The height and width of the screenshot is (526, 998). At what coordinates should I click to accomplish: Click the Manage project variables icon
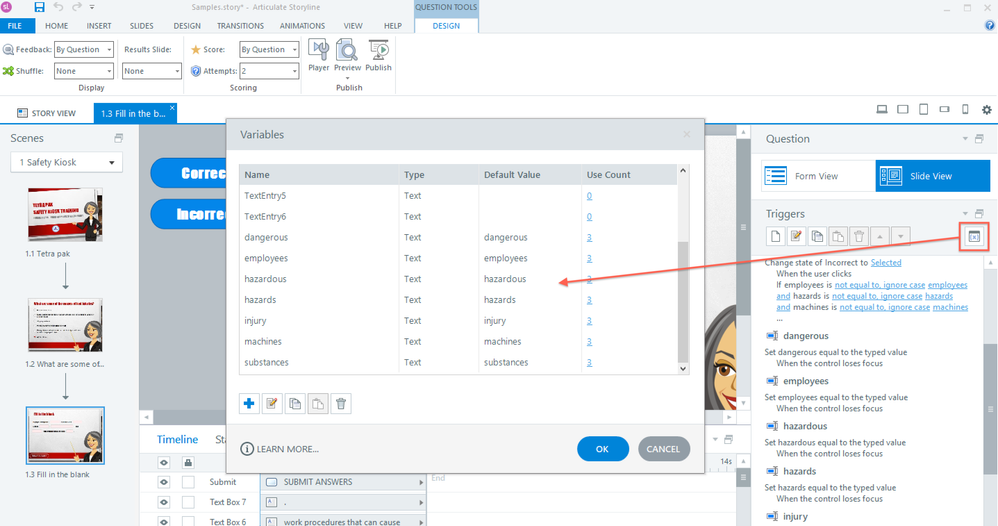tap(974, 236)
